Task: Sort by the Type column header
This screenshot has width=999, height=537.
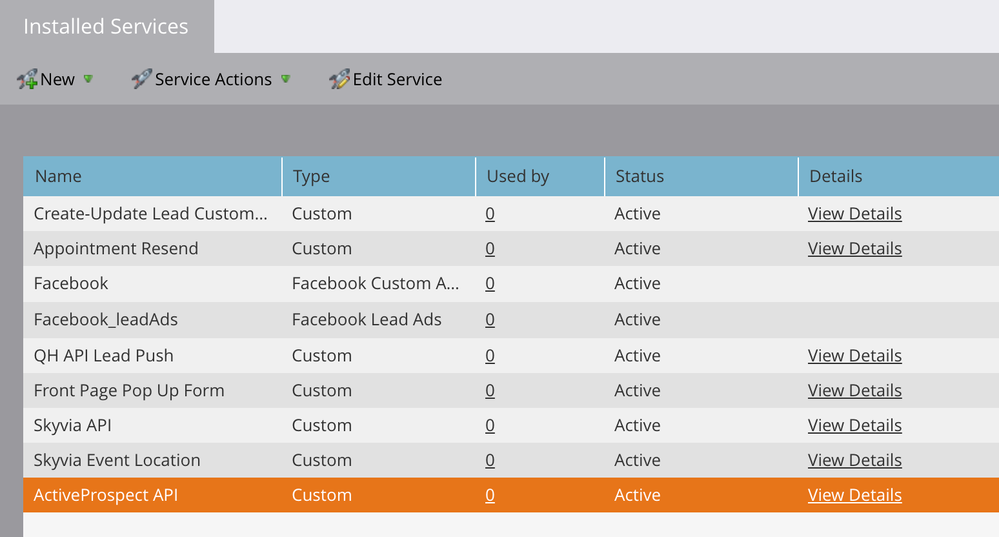Action: click(311, 176)
